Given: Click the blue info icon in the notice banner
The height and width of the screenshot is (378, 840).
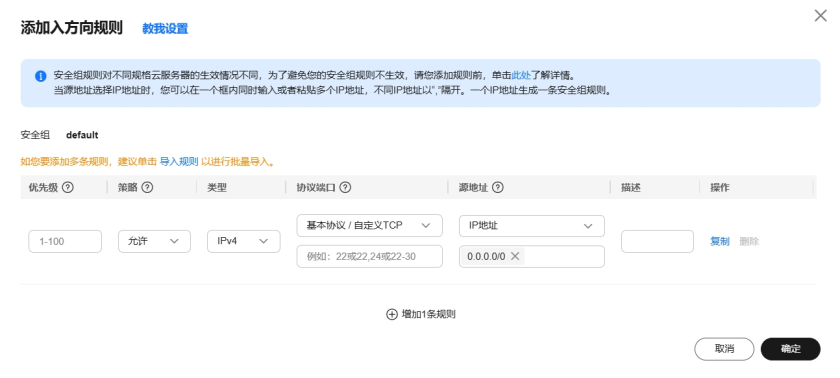Looking at the screenshot, I should tap(41, 76).
